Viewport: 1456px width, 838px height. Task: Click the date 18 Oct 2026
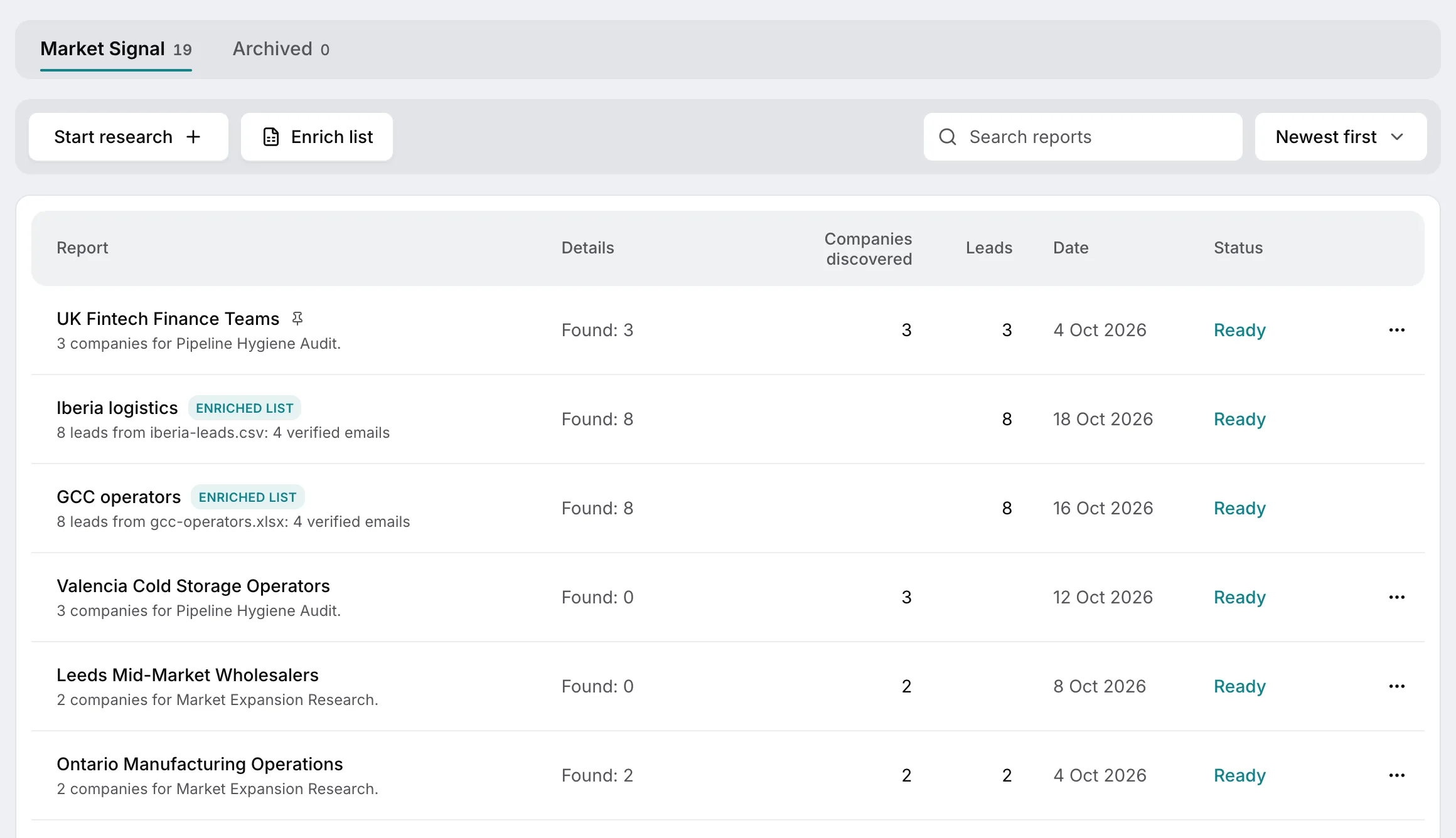coord(1103,419)
